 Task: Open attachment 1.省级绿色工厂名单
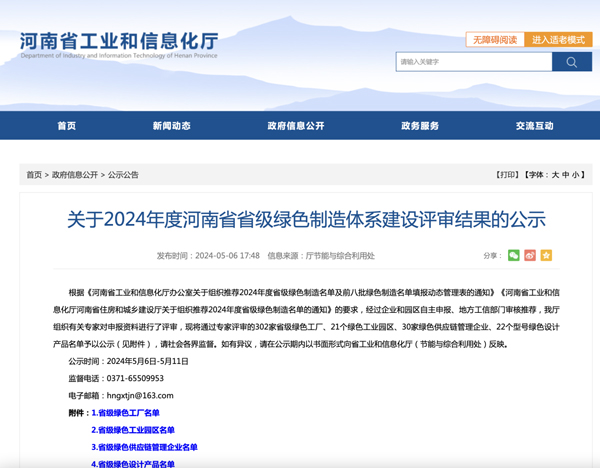(x=125, y=413)
